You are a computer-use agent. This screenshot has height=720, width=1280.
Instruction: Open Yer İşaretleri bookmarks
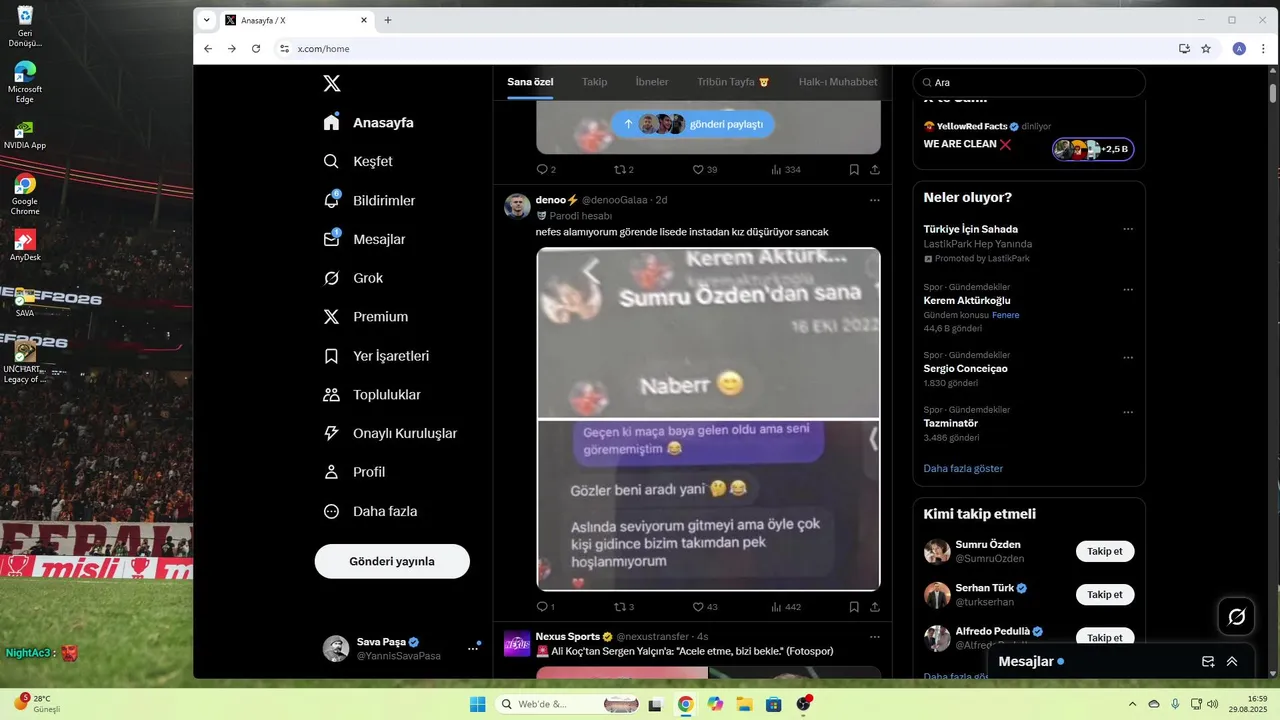[x=376, y=356]
